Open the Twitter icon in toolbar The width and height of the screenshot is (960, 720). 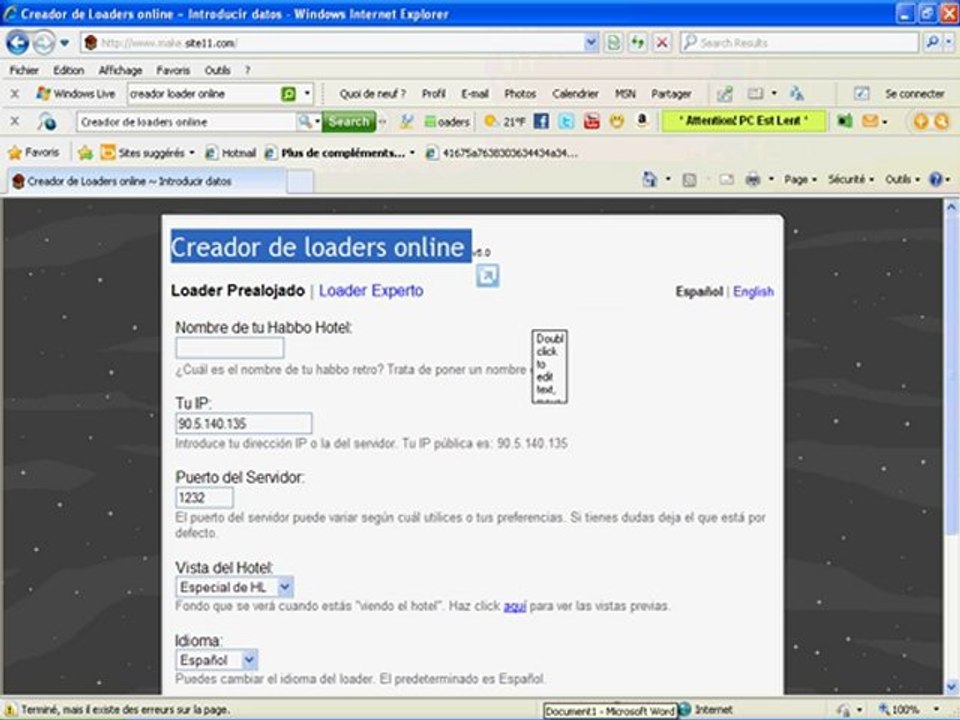point(566,121)
